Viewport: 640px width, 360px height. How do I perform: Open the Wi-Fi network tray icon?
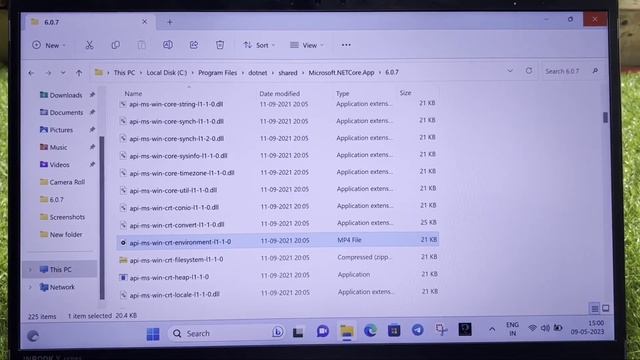click(x=532, y=328)
